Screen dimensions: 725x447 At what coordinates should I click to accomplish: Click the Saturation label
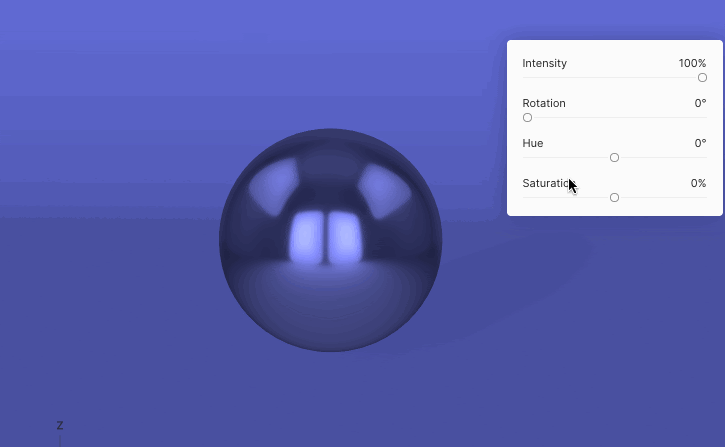pyautogui.click(x=546, y=183)
